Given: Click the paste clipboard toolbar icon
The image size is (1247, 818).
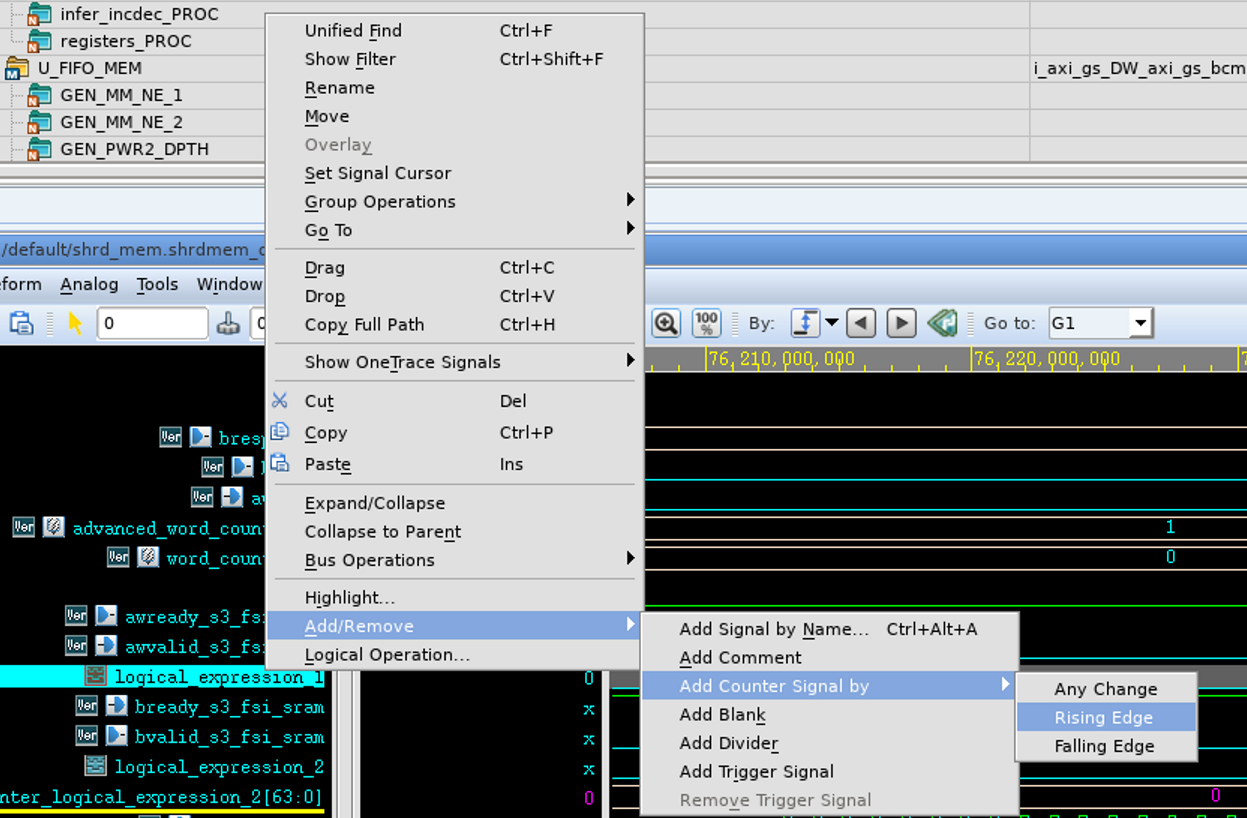Looking at the screenshot, I should (21, 323).
